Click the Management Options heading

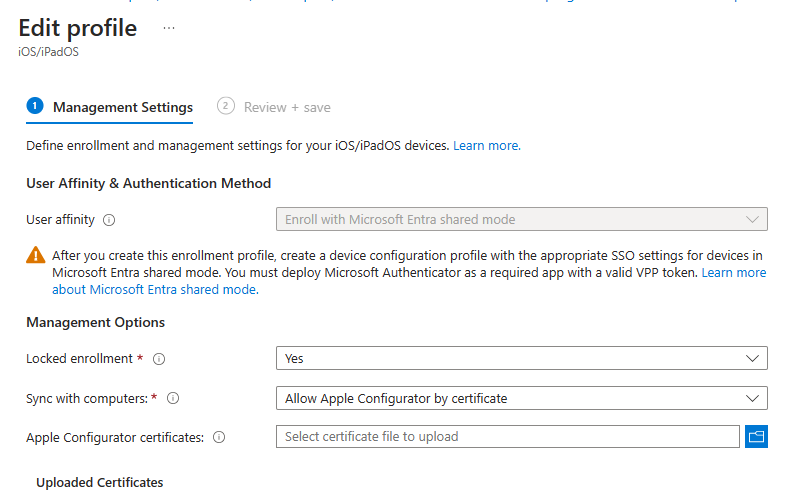[x=95, y=322]
